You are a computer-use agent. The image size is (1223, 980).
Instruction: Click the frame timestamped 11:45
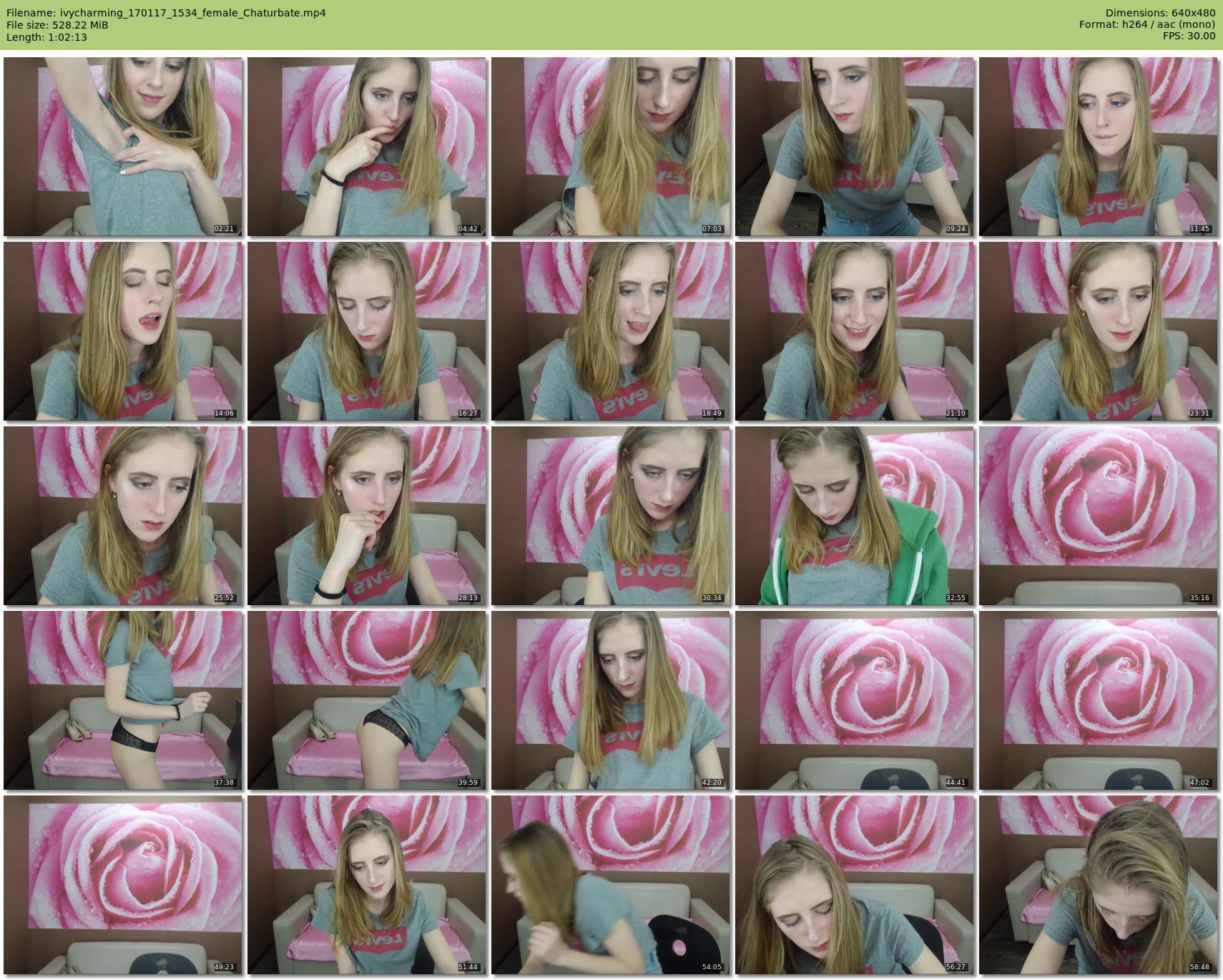pyautogui.click(x=1099, y=147)
